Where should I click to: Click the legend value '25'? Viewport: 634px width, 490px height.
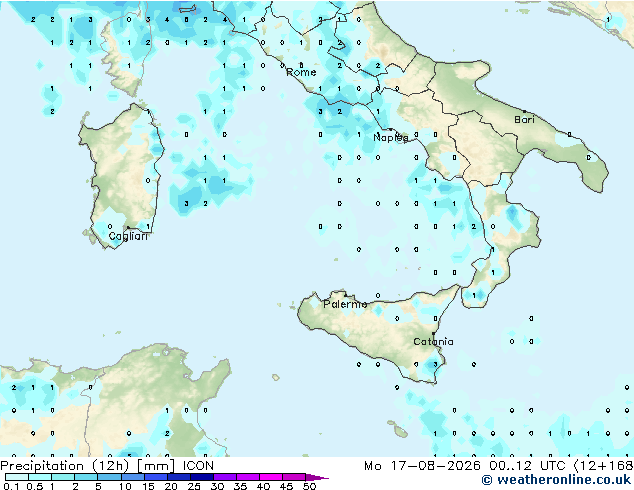[194, 486]
